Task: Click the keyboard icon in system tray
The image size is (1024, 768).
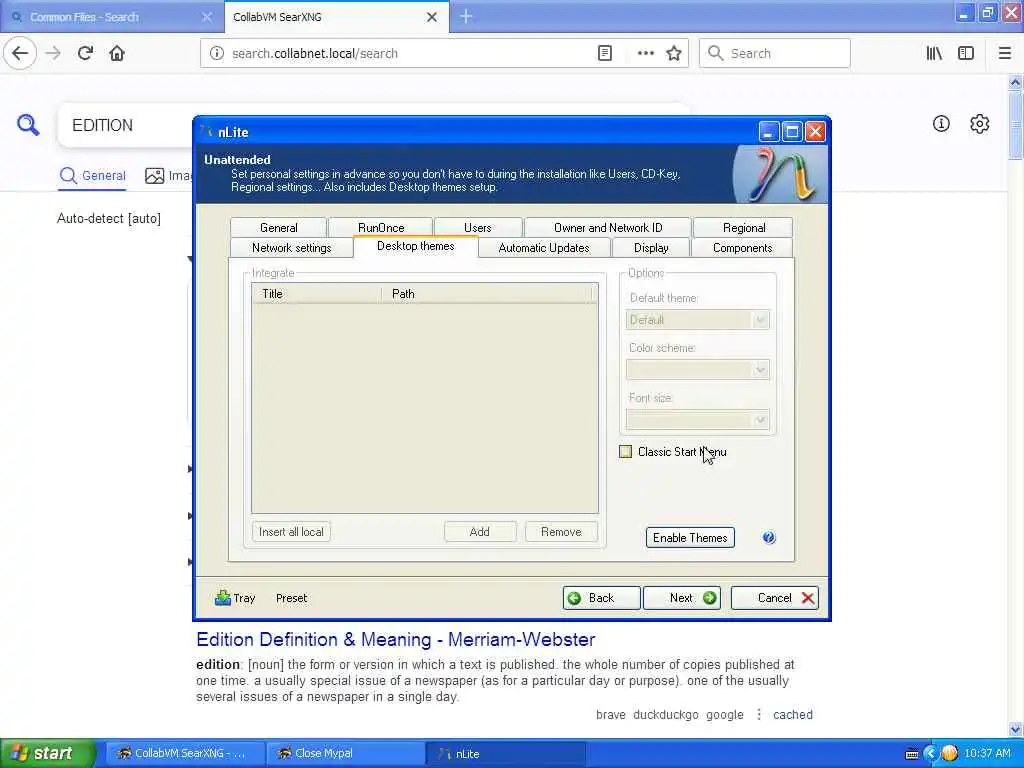Action: 912,754
